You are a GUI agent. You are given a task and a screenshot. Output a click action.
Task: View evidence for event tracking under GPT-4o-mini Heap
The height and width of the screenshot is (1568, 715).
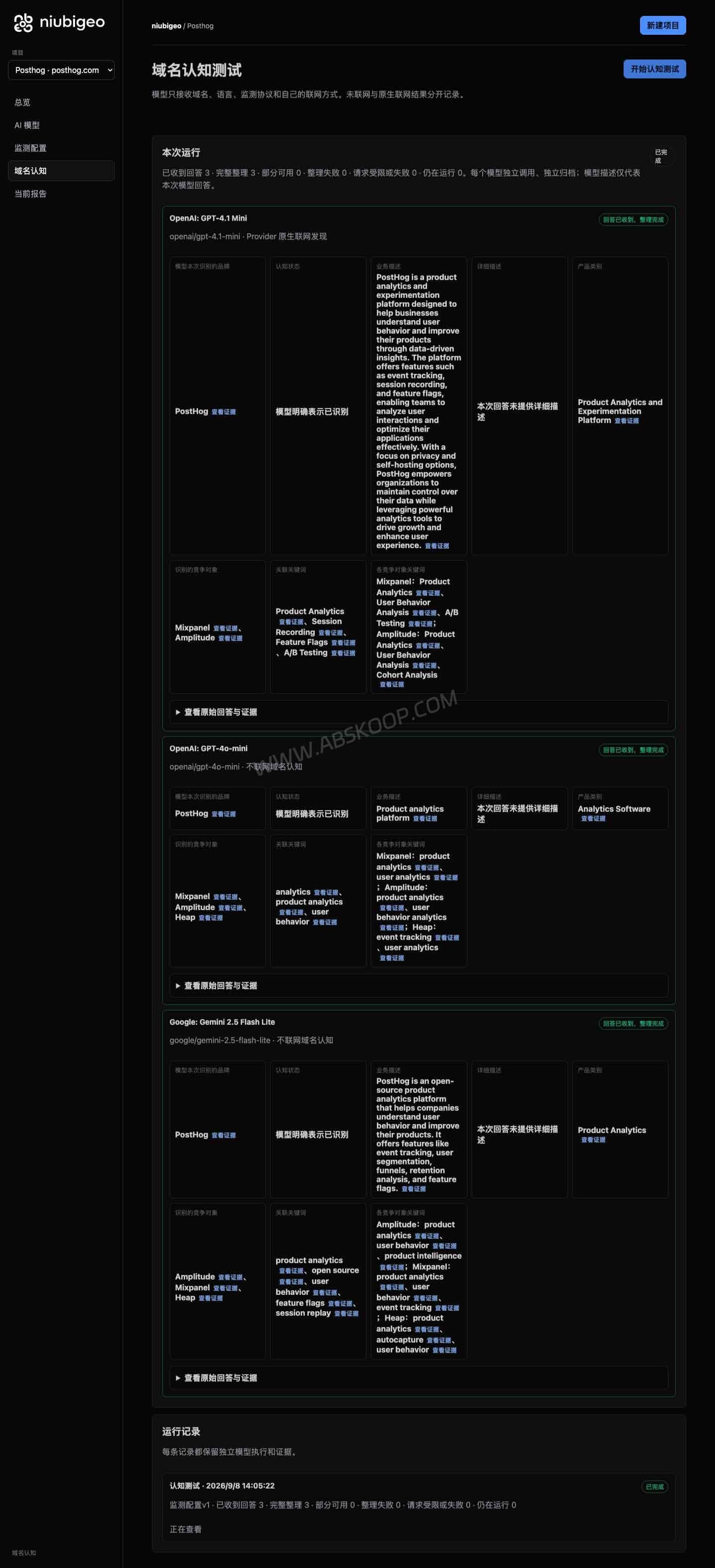447,938
